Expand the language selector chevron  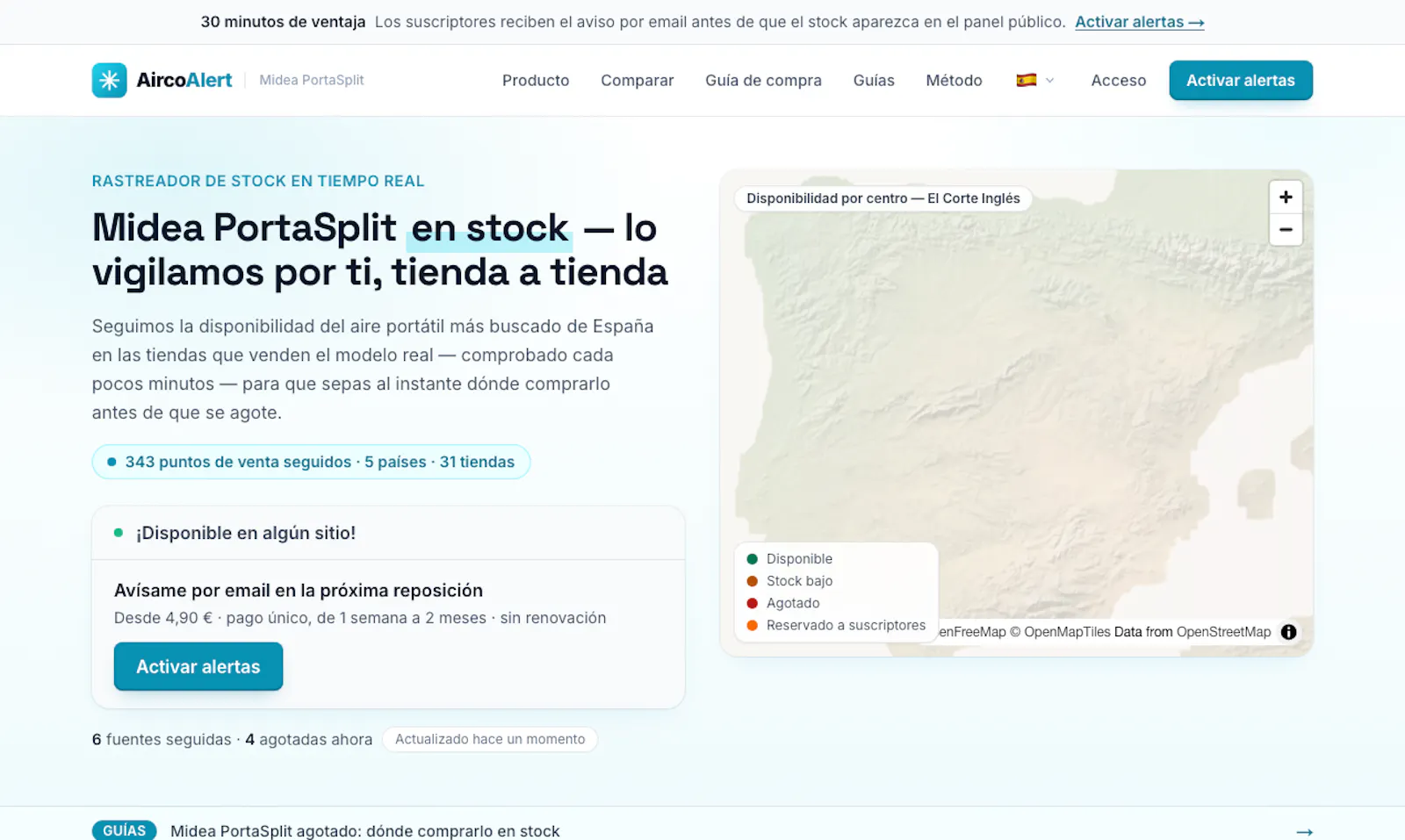click(1049, 80)
